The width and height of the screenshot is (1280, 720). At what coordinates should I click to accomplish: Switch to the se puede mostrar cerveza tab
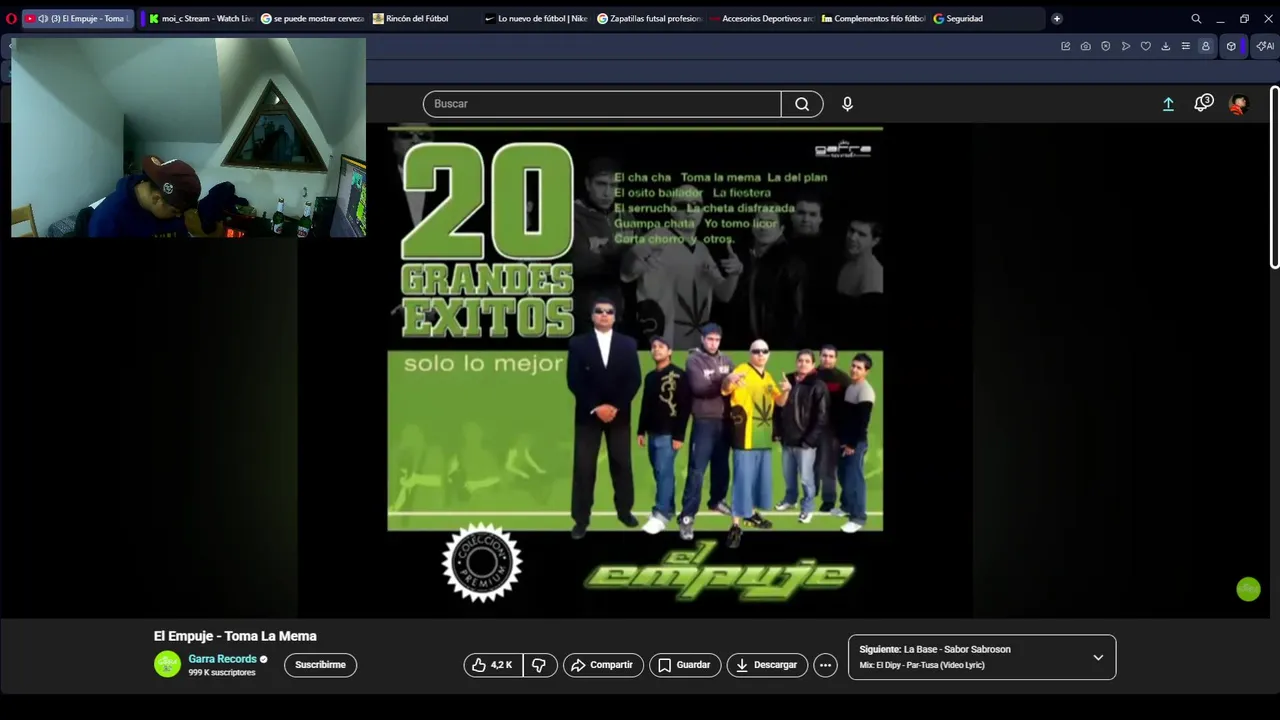click(x=312, y=18)
